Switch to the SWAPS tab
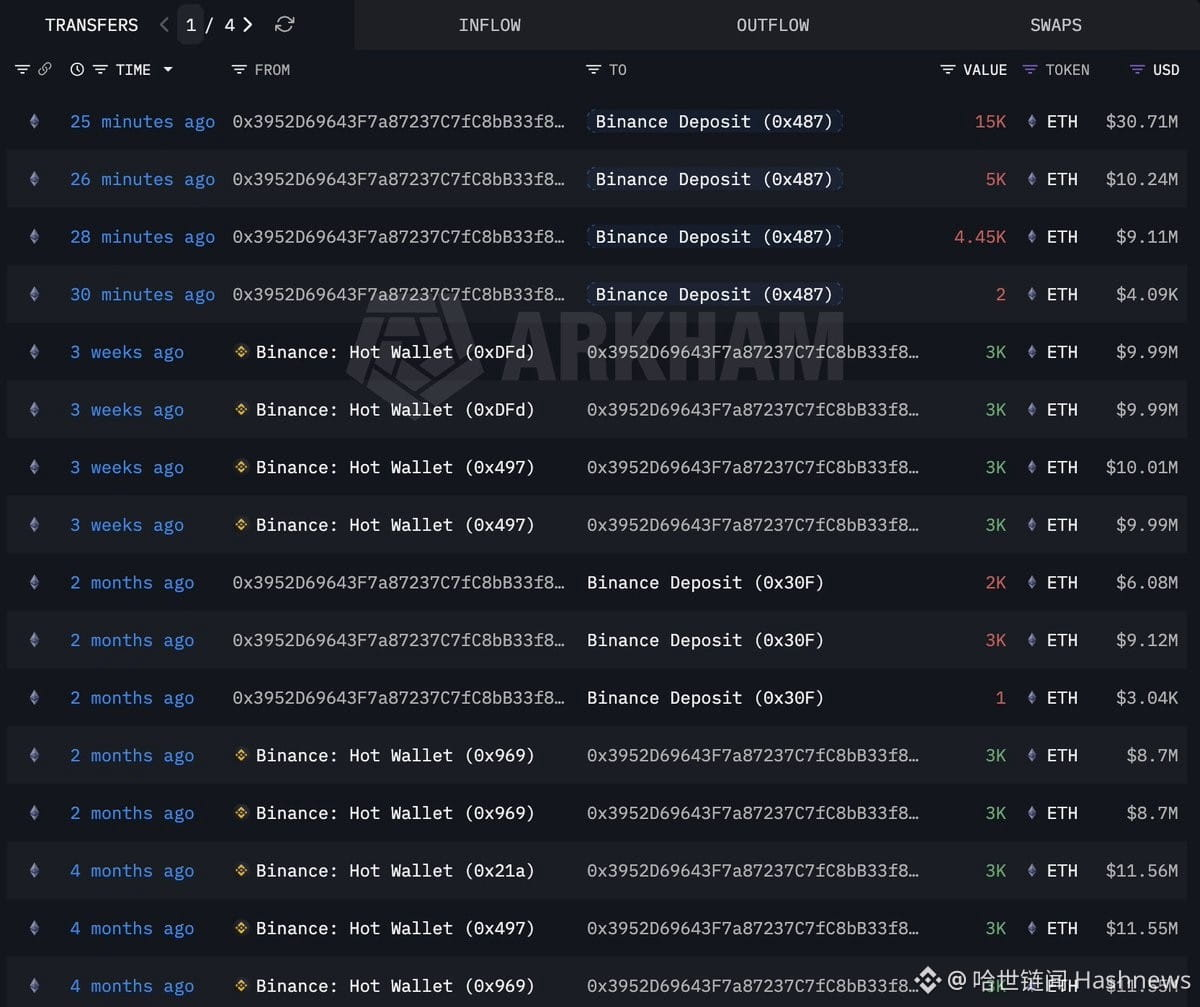Viewport: 1200px width, 1007px height. point(1056,25)
